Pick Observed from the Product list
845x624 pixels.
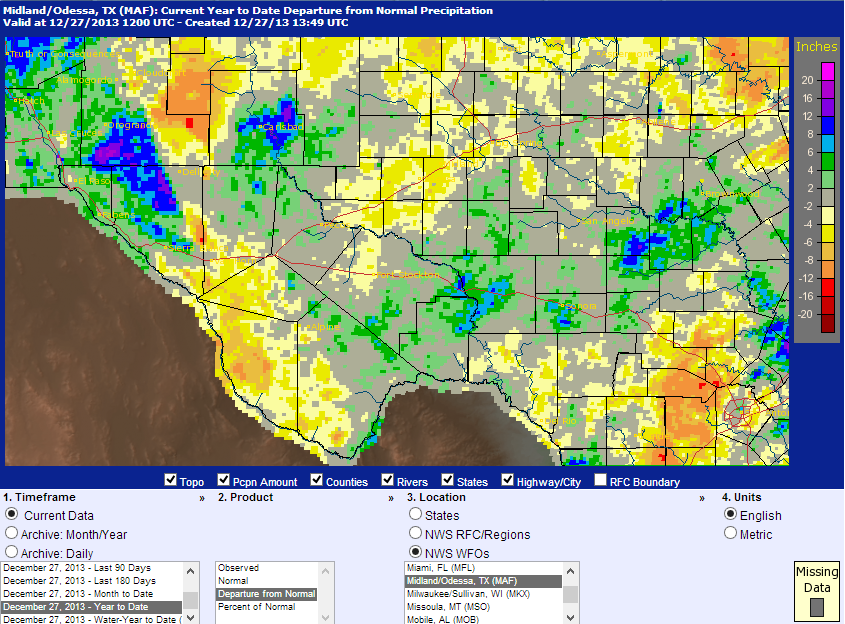pos(240,567)
